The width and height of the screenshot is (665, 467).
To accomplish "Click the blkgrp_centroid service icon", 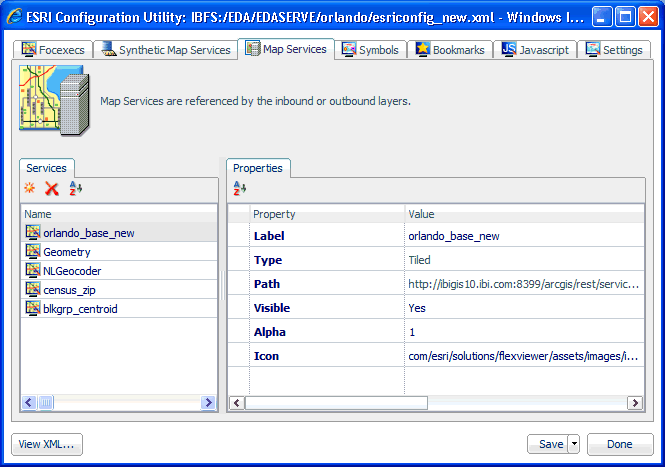I will (33, 308).
